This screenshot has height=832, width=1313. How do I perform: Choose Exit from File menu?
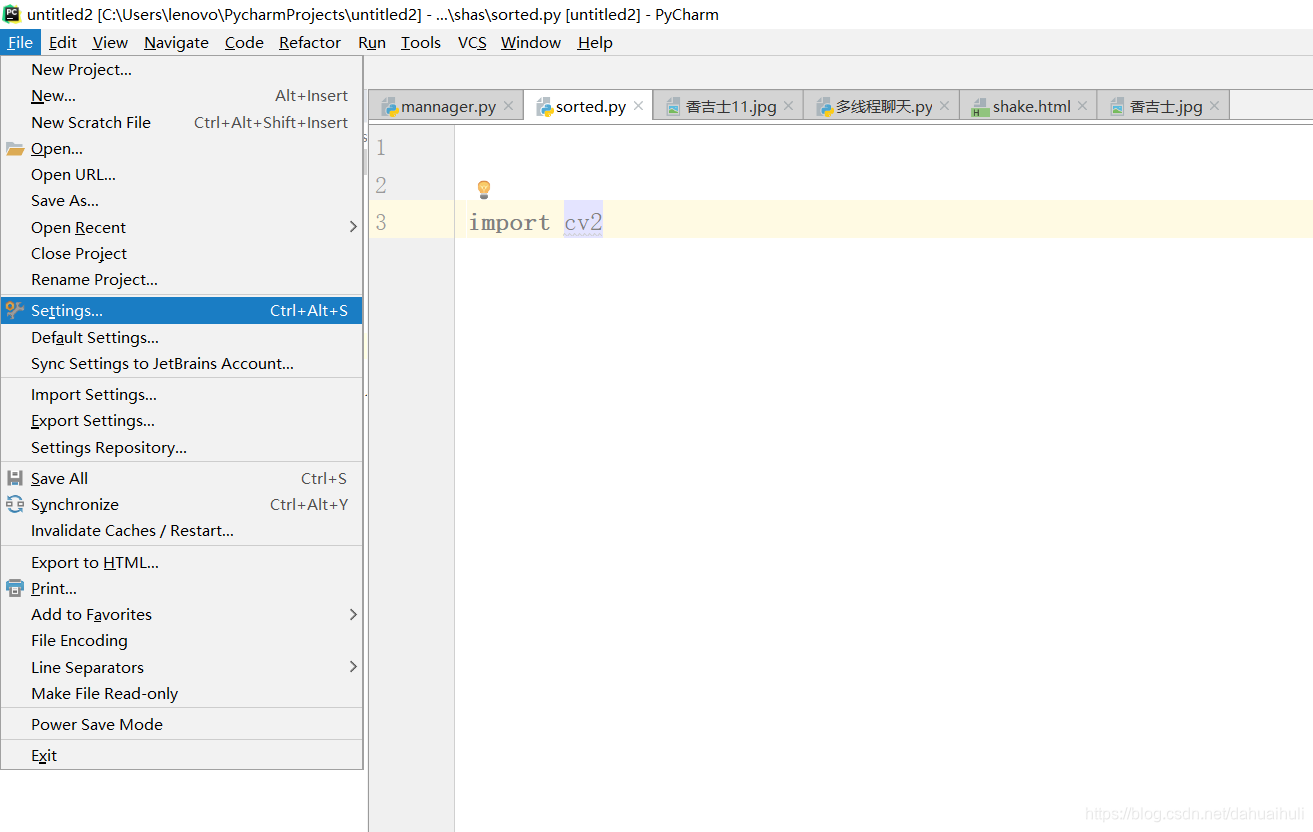181,755
